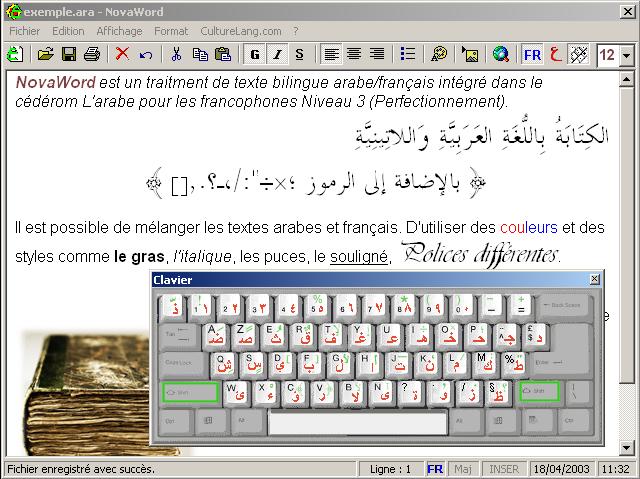Switch to Arabic input with the red letter icon

coord(556,54)
